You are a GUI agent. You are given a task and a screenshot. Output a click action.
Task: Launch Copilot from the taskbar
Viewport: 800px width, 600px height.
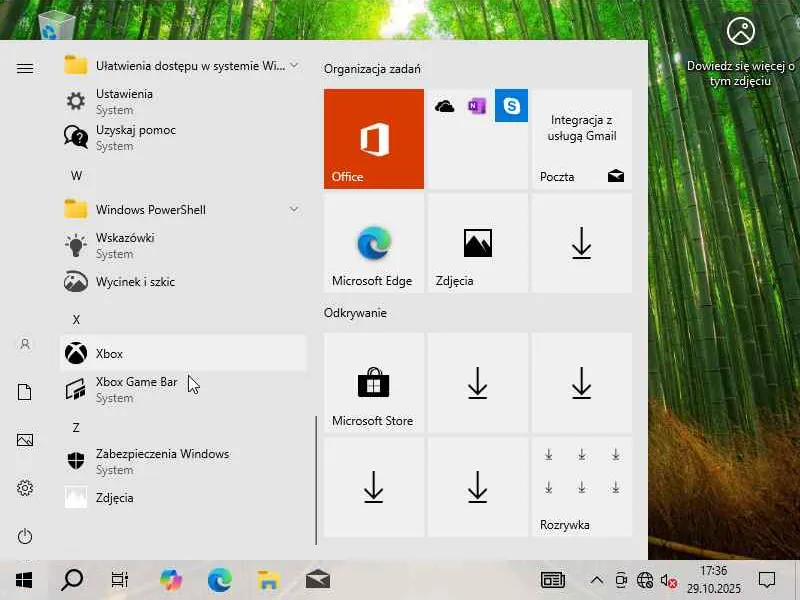pos(171,580)
